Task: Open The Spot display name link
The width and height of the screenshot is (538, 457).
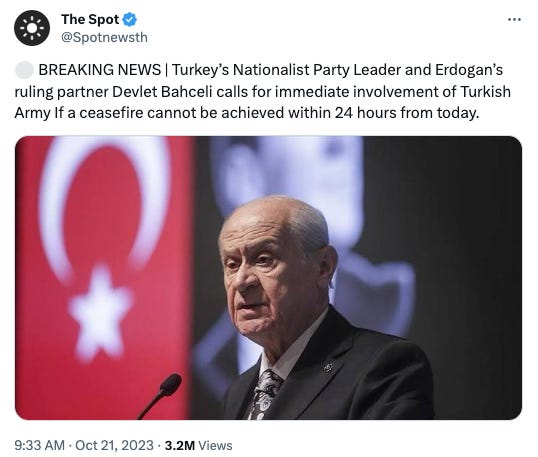Action: point(90,20)
